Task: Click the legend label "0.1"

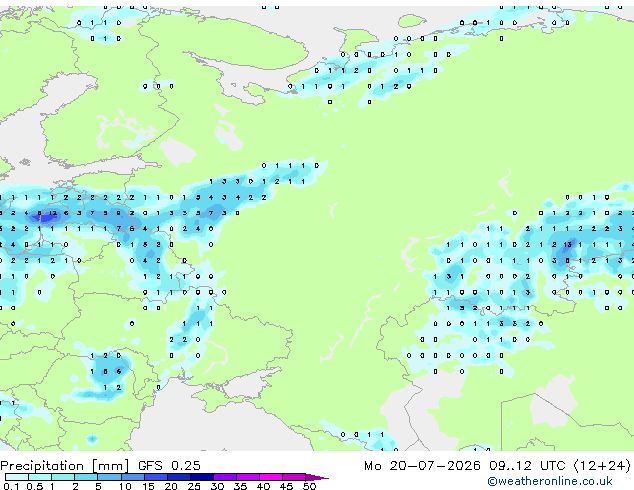Action: click(11, 486)
